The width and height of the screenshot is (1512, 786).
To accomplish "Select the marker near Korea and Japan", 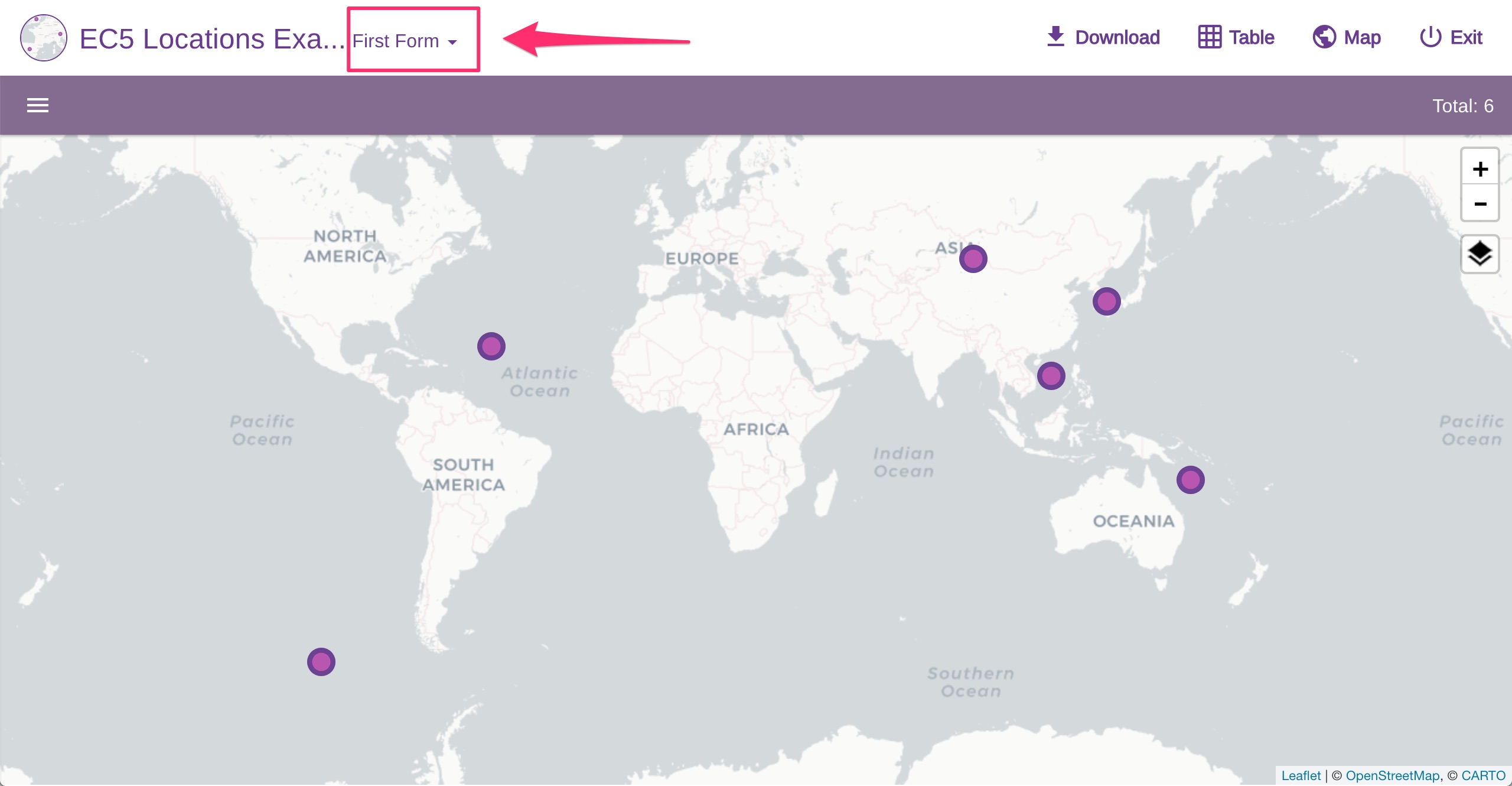I will (x=1107, y=302).
